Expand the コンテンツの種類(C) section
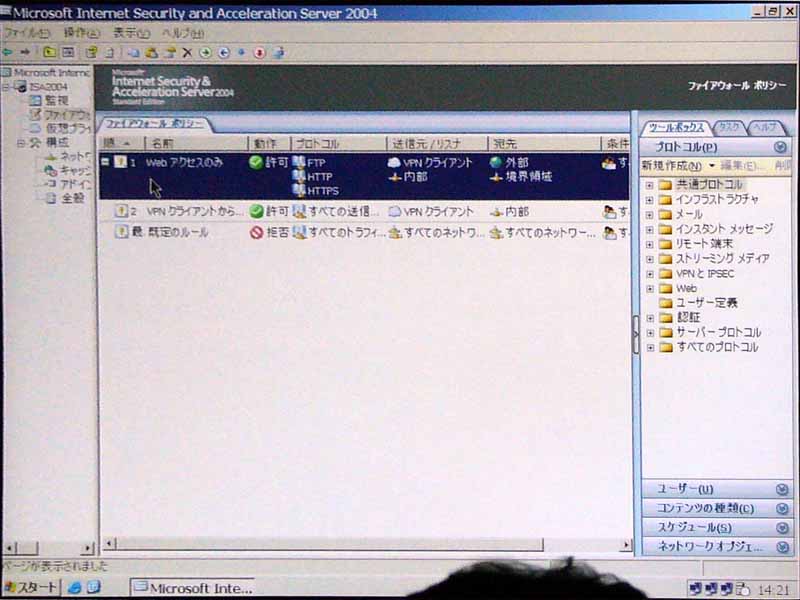The image size is (800, 600). click(x=782, y=508)
